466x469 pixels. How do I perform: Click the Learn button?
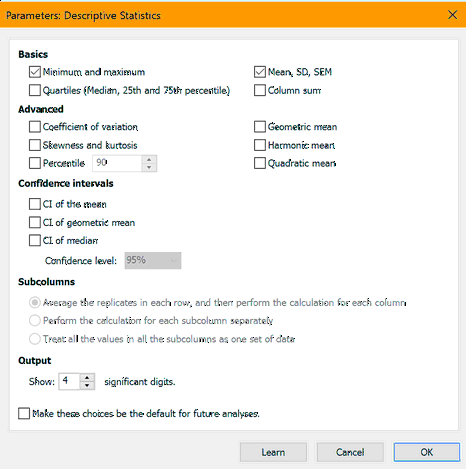tap(273, 452)
